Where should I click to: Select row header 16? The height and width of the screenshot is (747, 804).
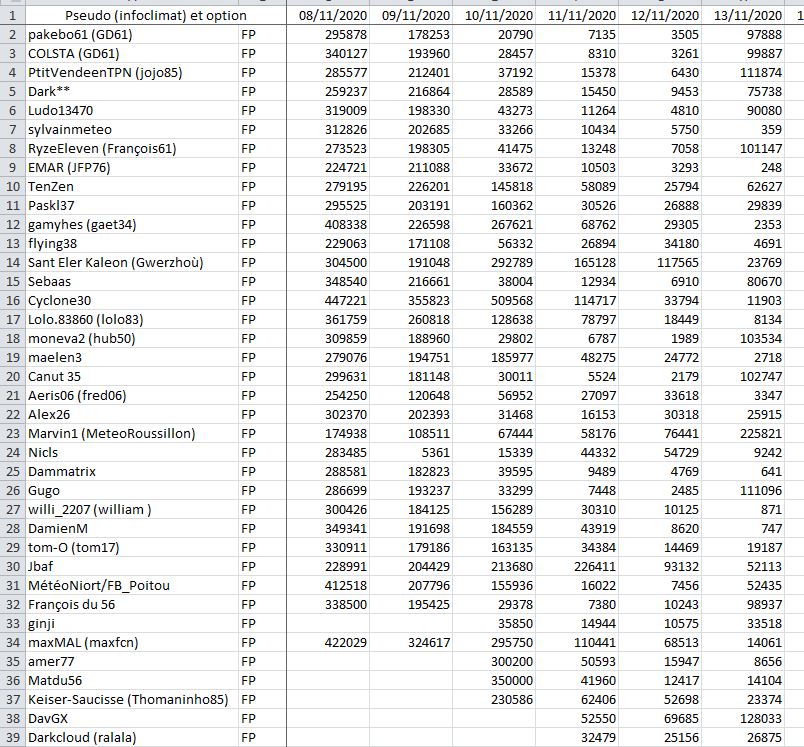[x=12, y=300]
